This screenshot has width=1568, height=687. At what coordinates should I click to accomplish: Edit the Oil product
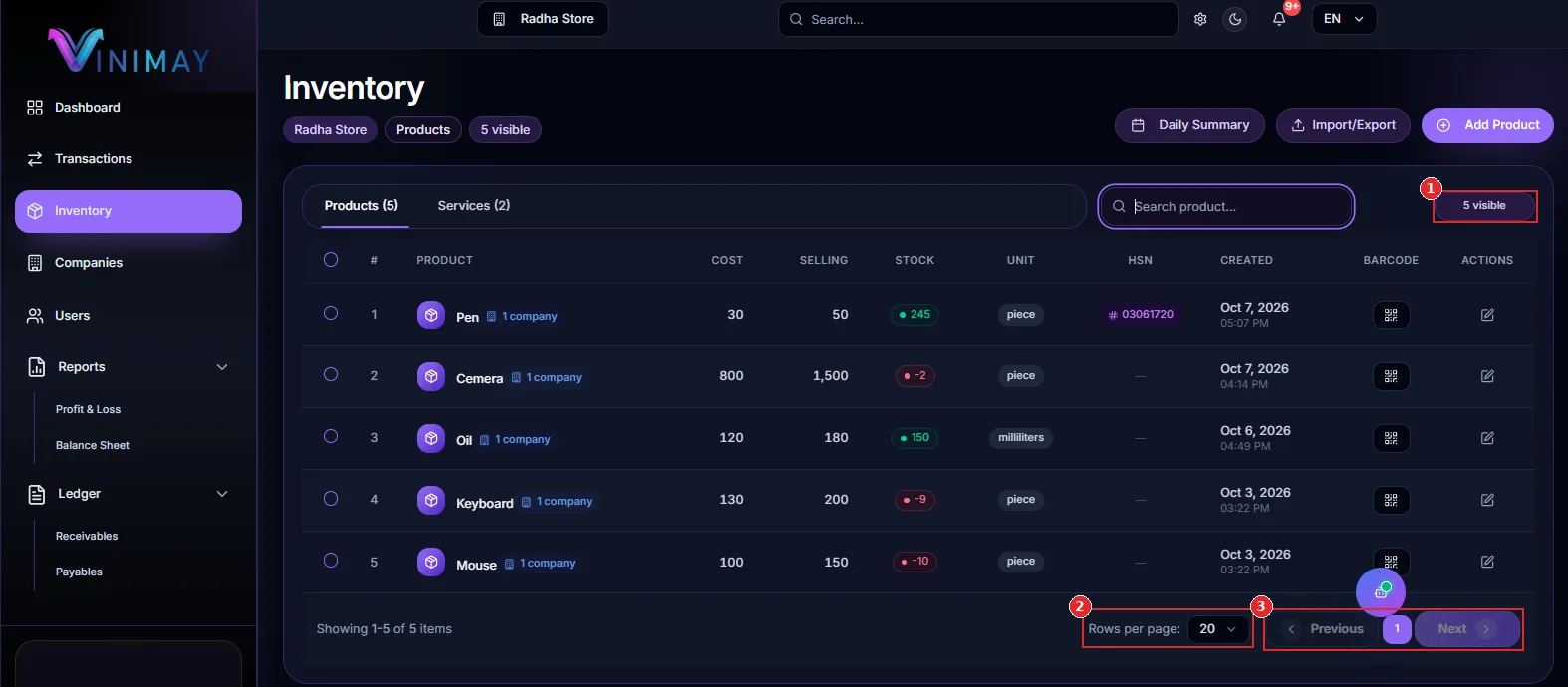point(1487,438)
